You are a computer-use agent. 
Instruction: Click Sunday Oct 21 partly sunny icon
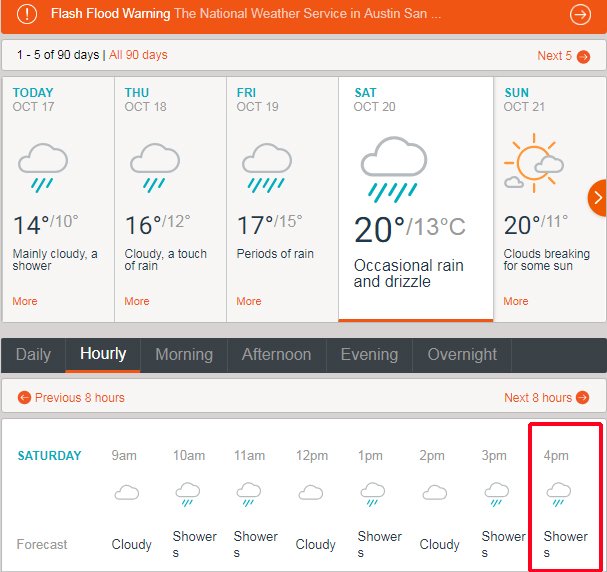[x=534, y=163]
